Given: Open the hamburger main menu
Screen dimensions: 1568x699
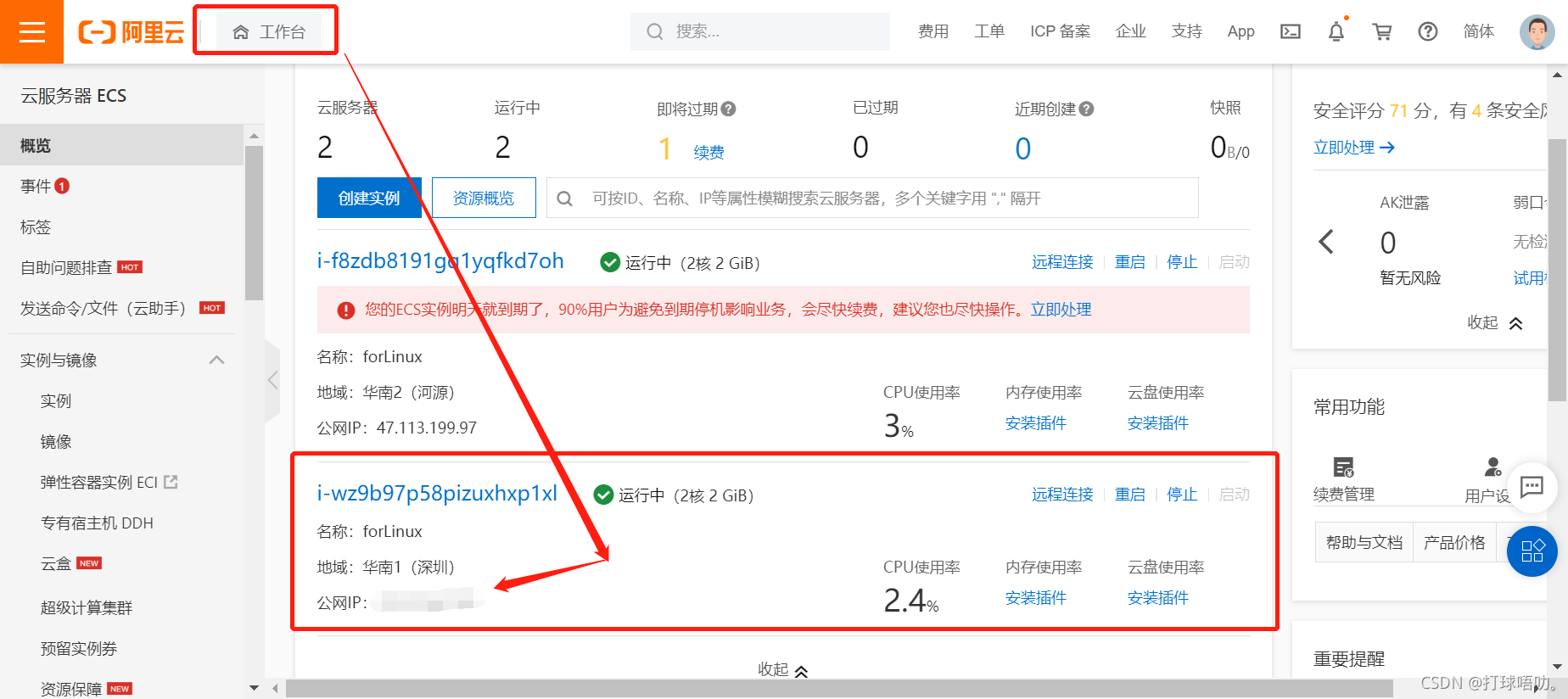Looking at the screenshot, I should point(31,32).
